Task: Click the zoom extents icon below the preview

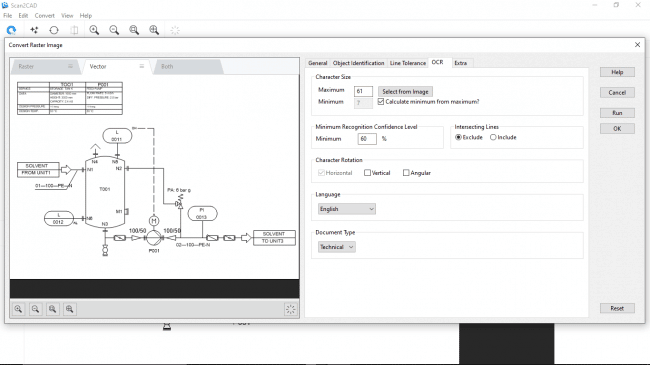Action: click(x=69, y=309)
